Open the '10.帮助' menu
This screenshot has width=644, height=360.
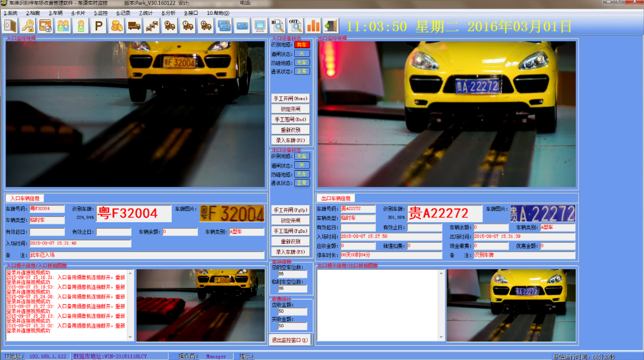click(218, 13)
